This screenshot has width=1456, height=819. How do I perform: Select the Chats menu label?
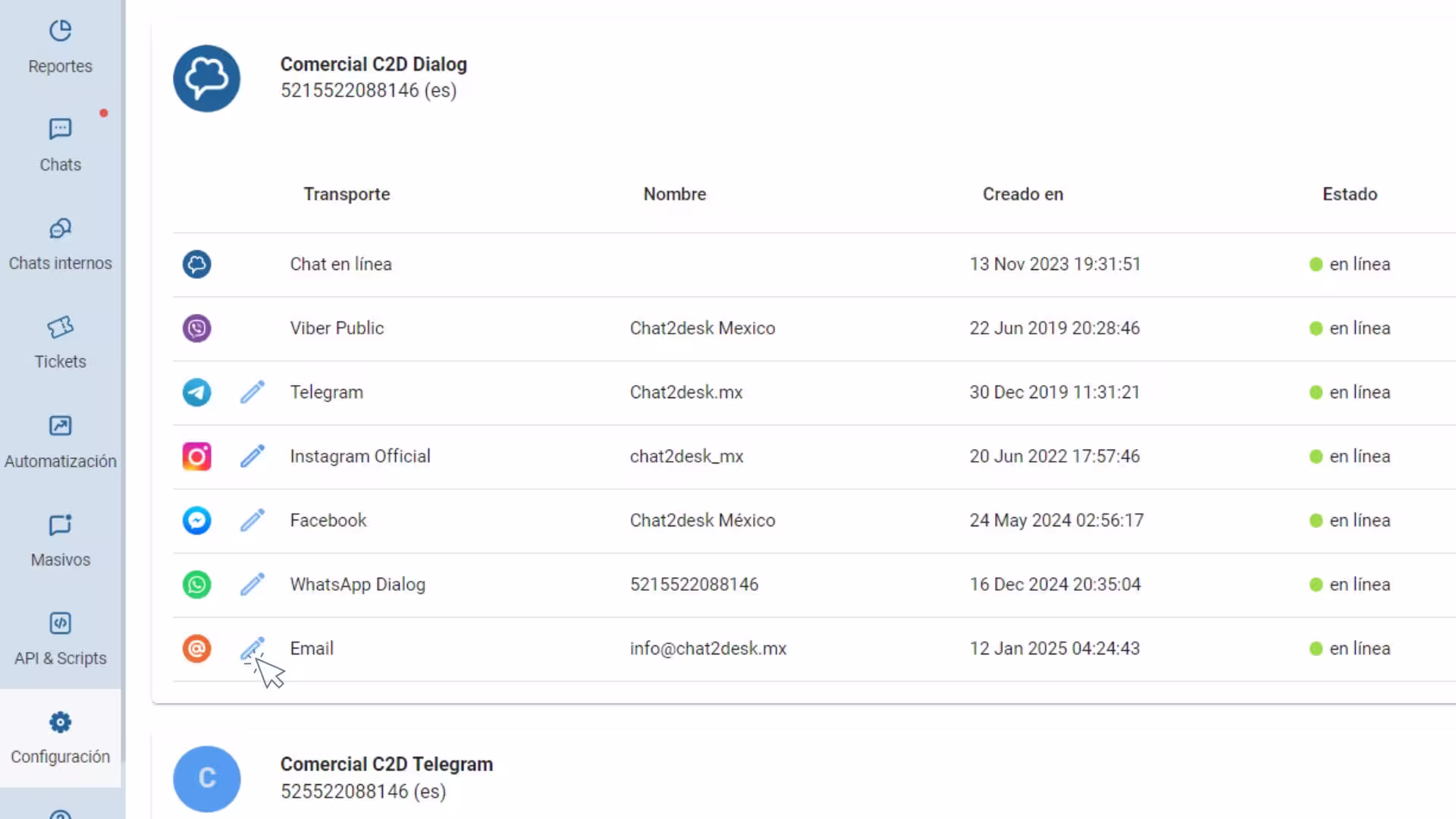(61, 165)
